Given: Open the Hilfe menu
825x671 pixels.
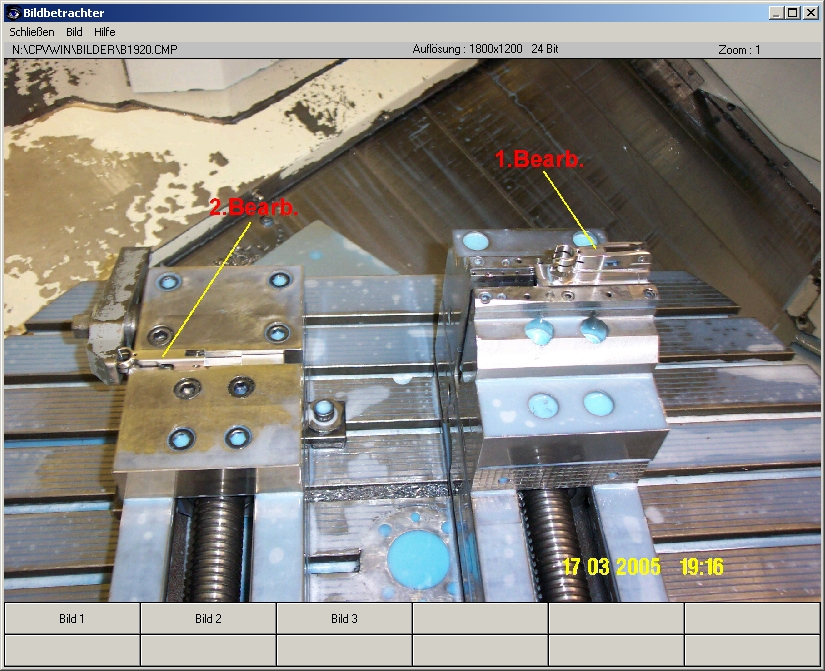Looking at the screenshot, I should (105, 32).
